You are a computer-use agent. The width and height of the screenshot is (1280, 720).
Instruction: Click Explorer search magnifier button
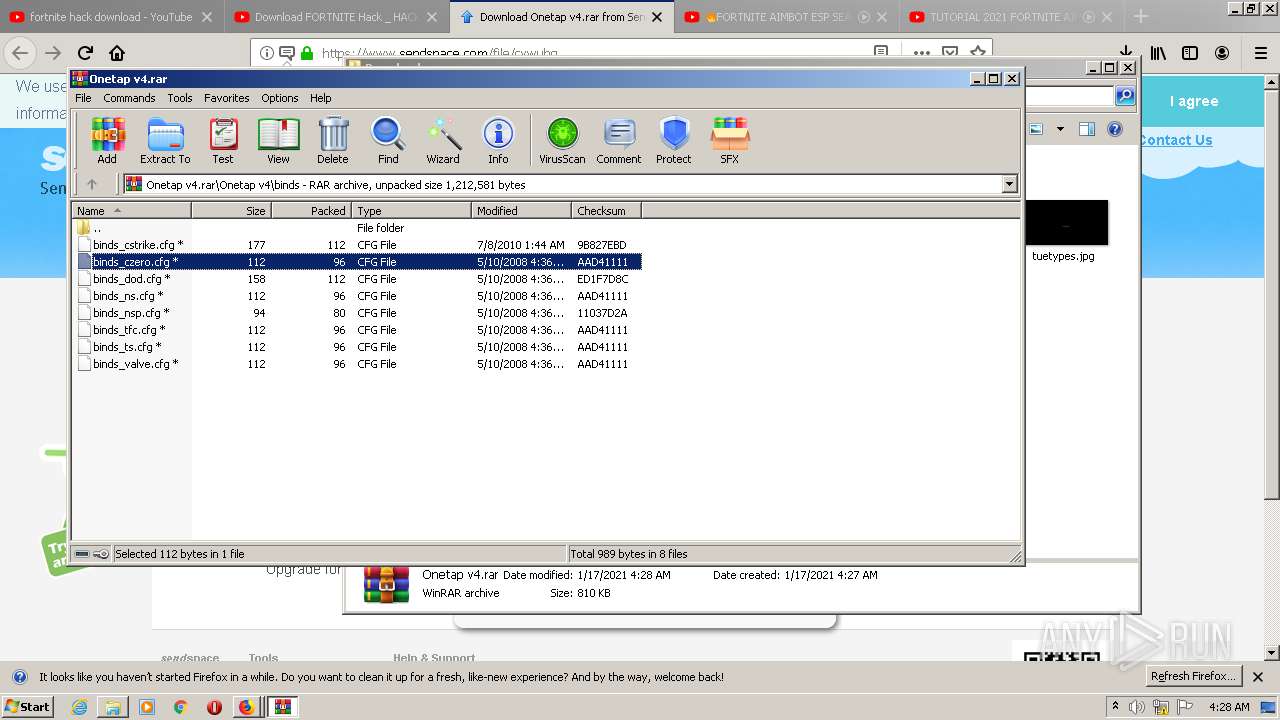pyautogui.click(x=1125, y=96)
